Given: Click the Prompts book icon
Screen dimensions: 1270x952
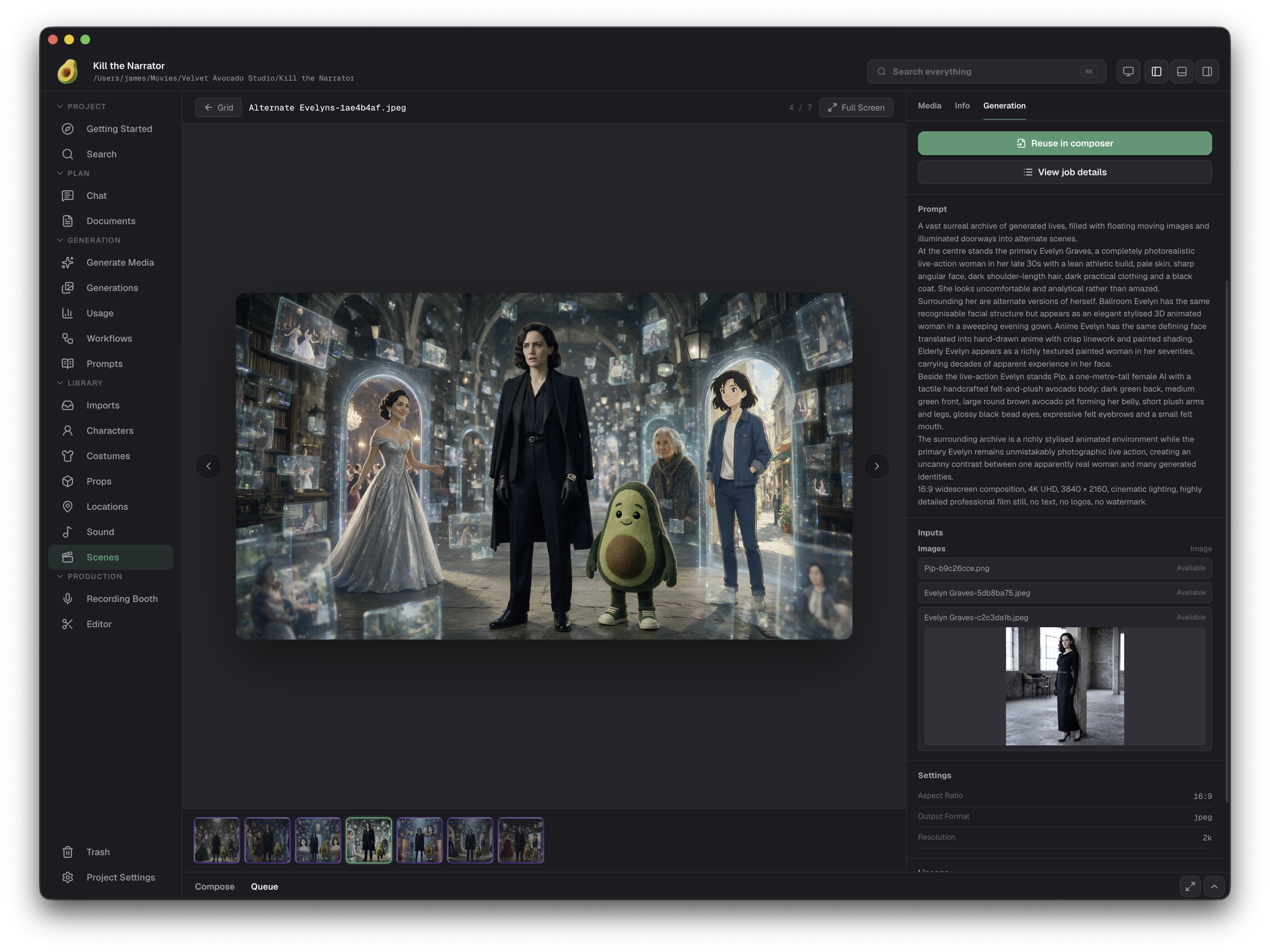Looking at the screenshot, I should point(68,364).
